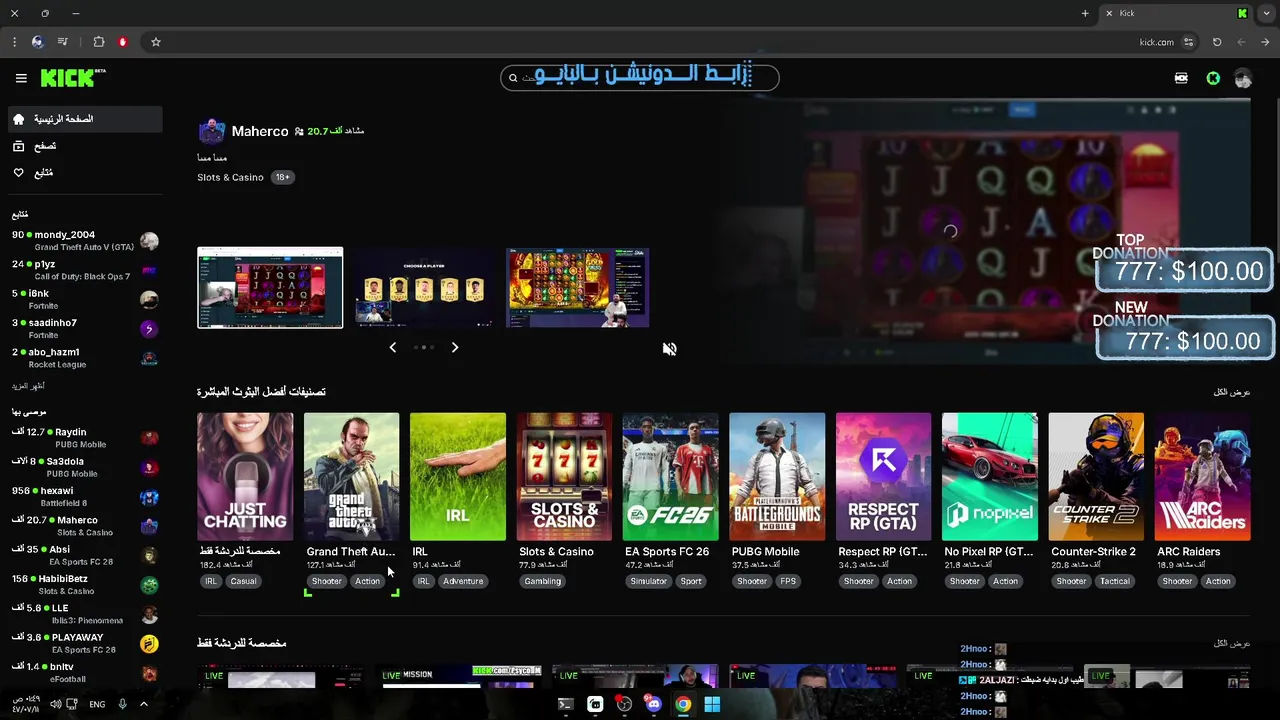Open the Just Chatting category card

245,477
